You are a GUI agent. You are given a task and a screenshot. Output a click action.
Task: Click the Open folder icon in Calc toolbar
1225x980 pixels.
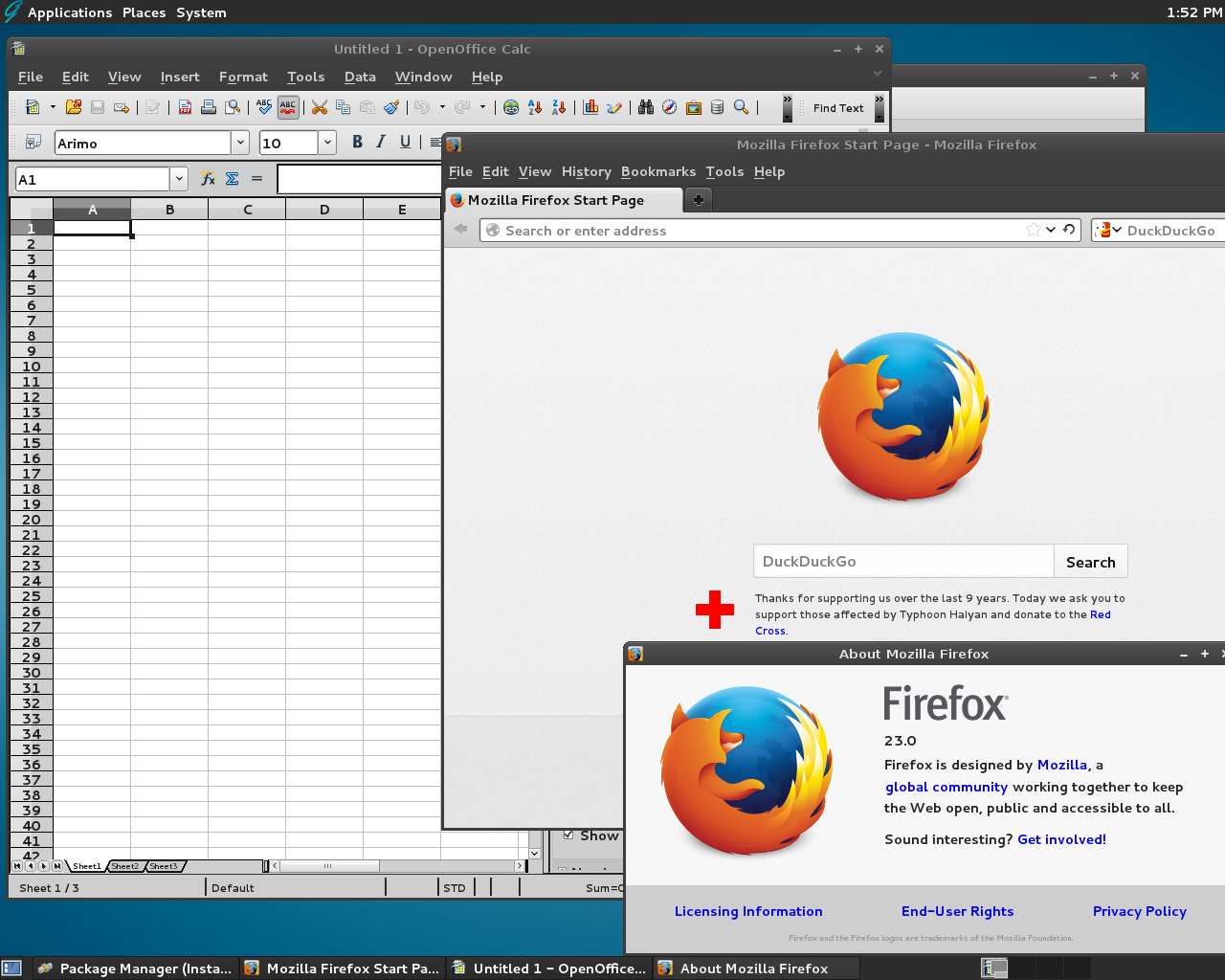[x=74, y=107]
